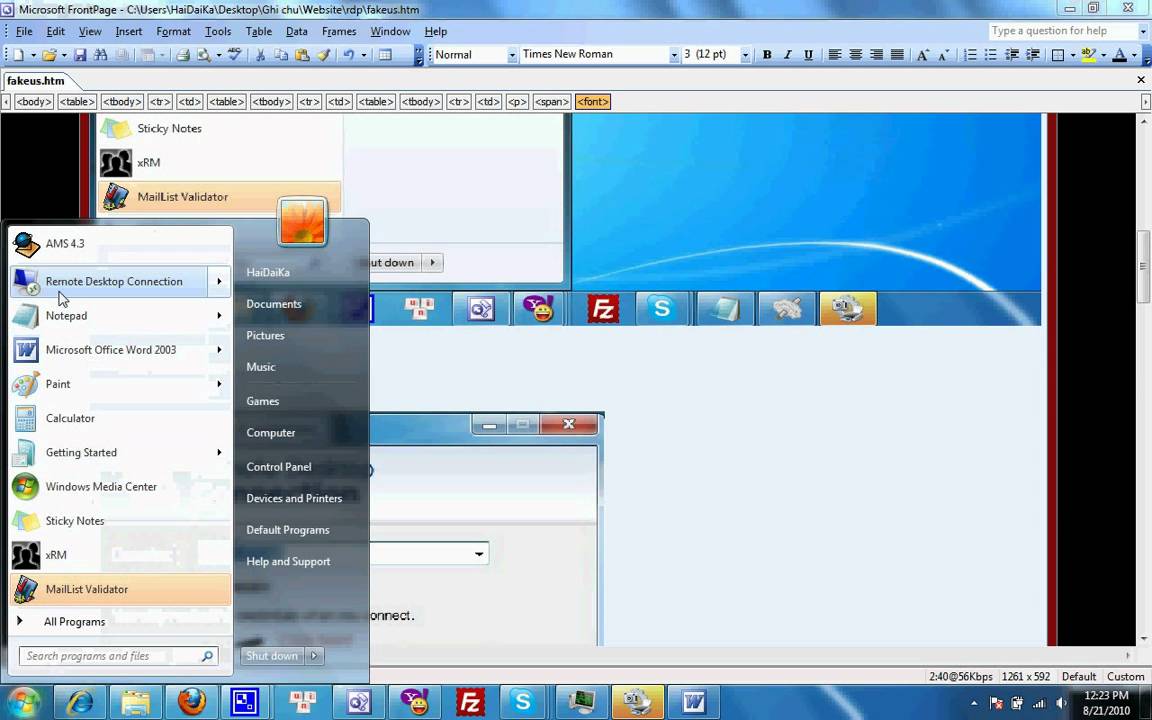
Task: Activate the Format Painter brush icon
Action: (x=323, y=55)
